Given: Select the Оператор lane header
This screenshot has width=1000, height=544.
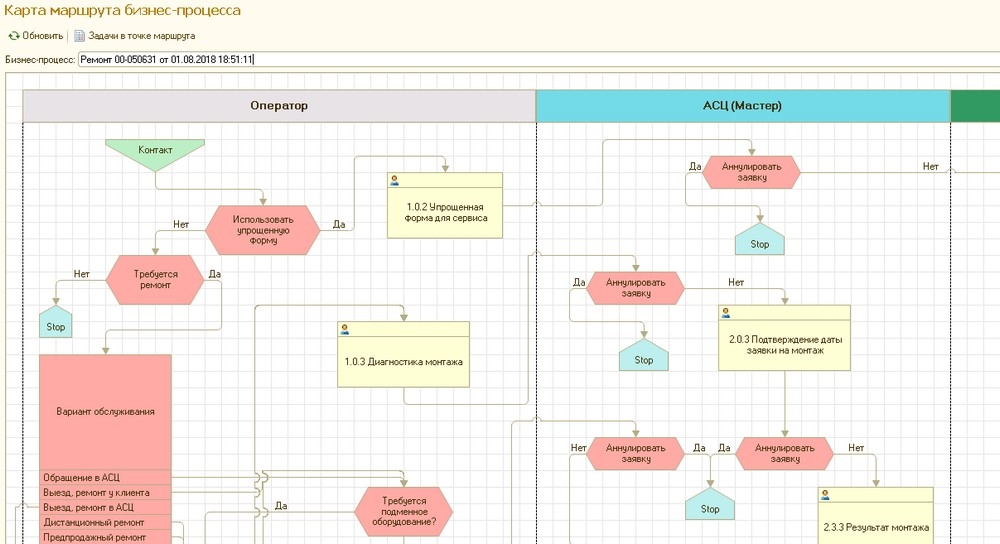Looking at the screenshot, I should (x=279, y=106).
